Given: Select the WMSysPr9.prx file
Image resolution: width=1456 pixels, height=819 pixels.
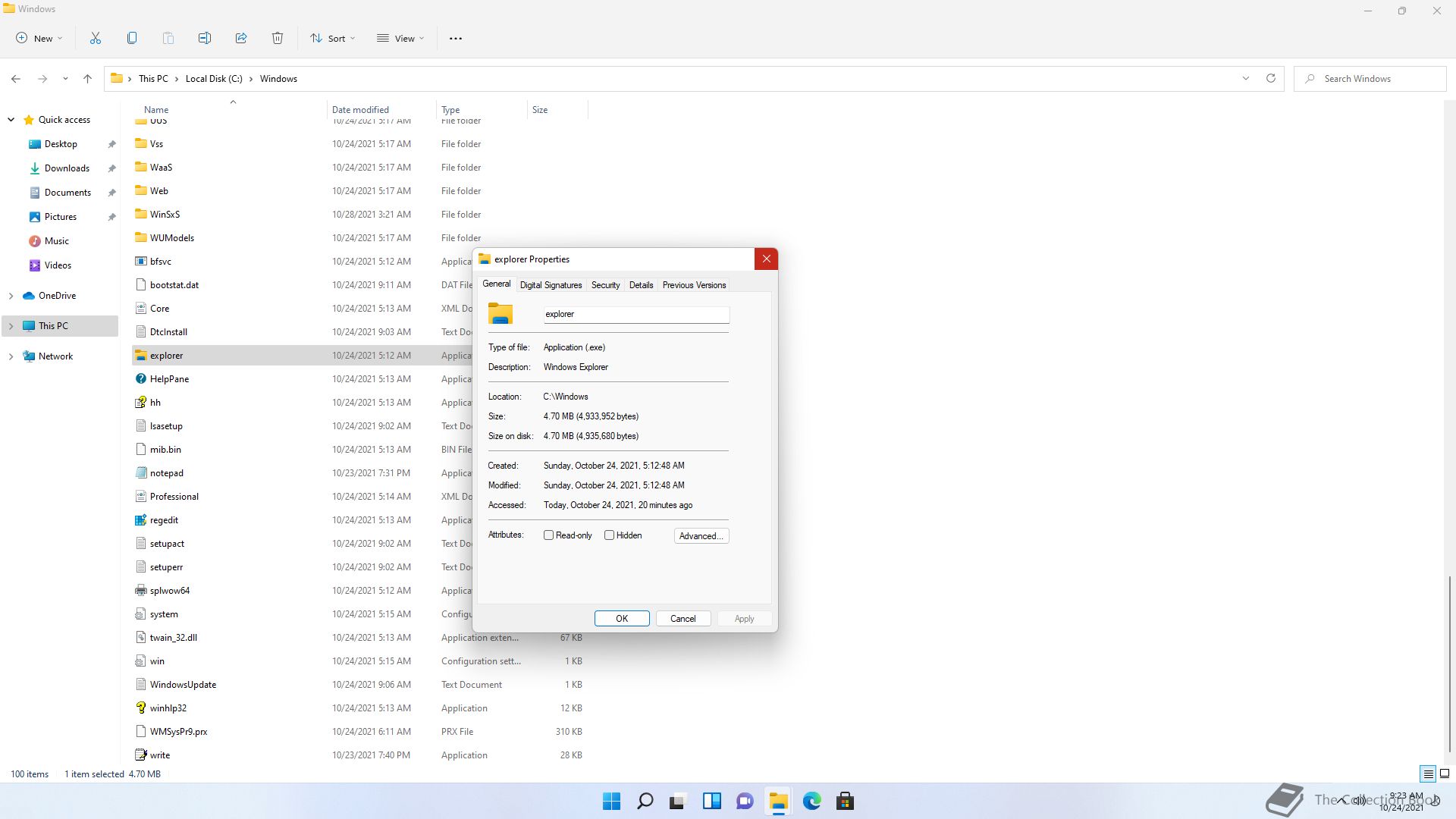Looking at the screenshot, I should coord(178,732).
